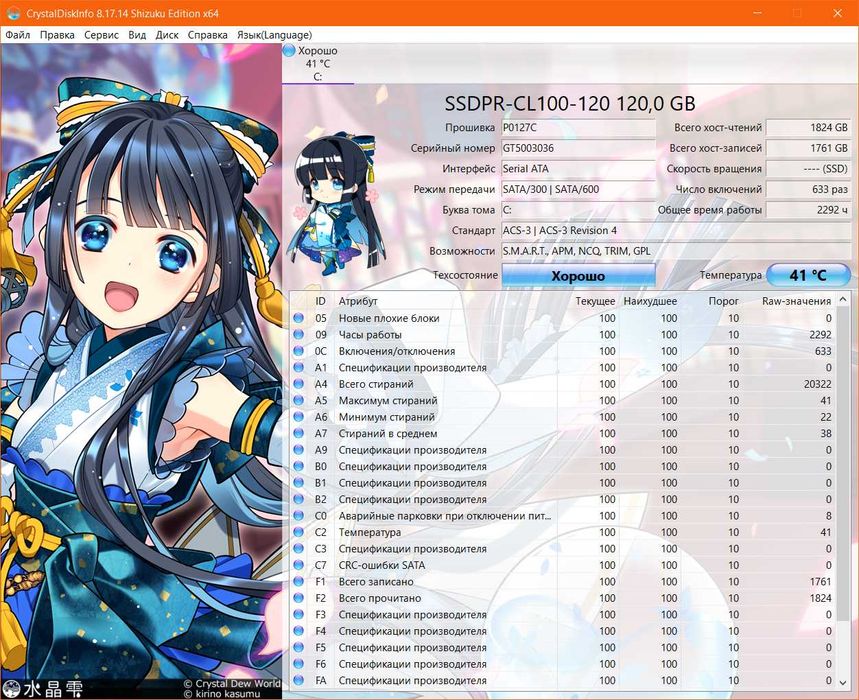
Task: Click the Стандарт field ACS-3 Revision 4
Action: point(676,231)
